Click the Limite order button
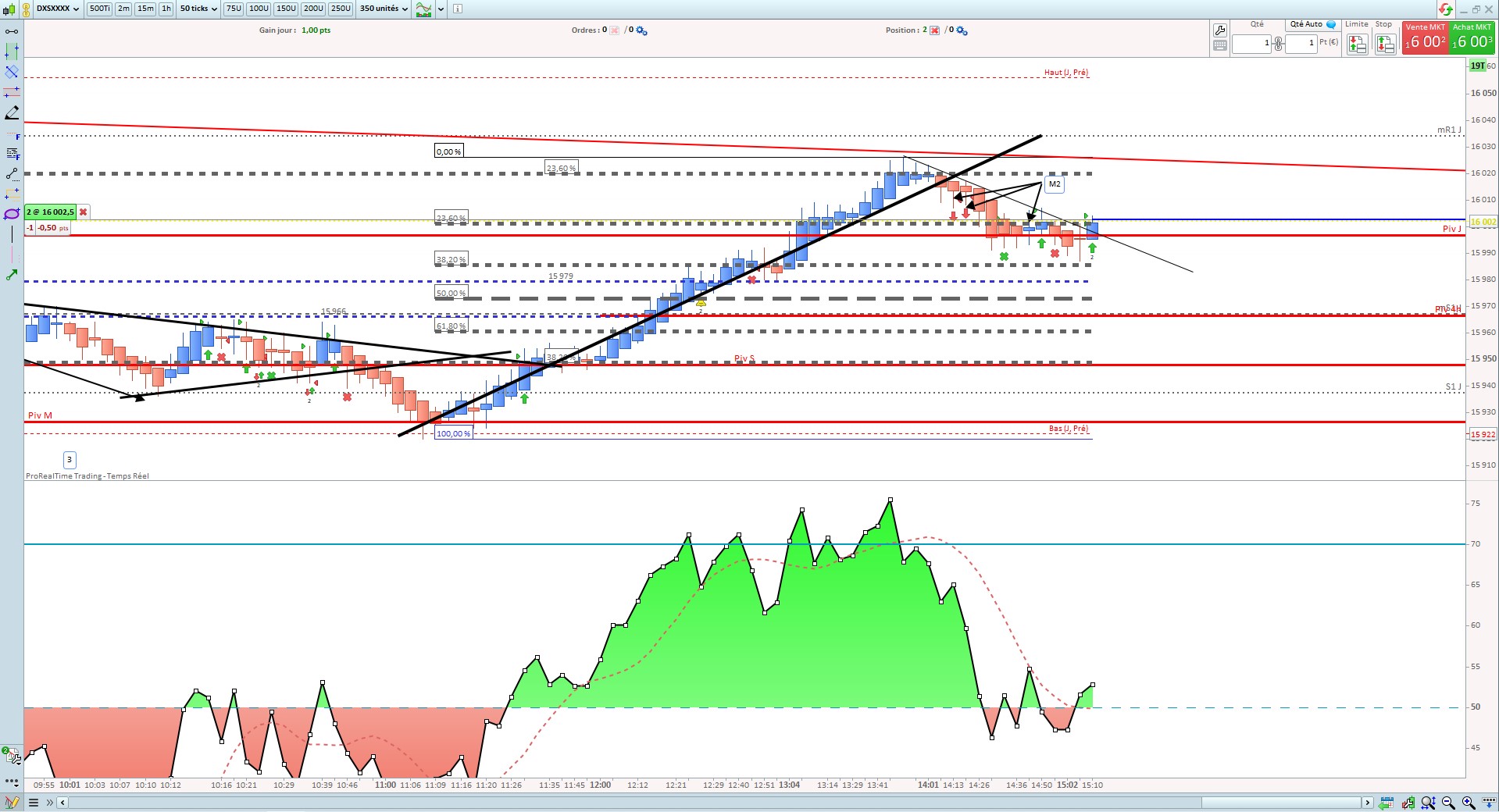Viewport: 1499px width, 812px height. click(1357, 45)
